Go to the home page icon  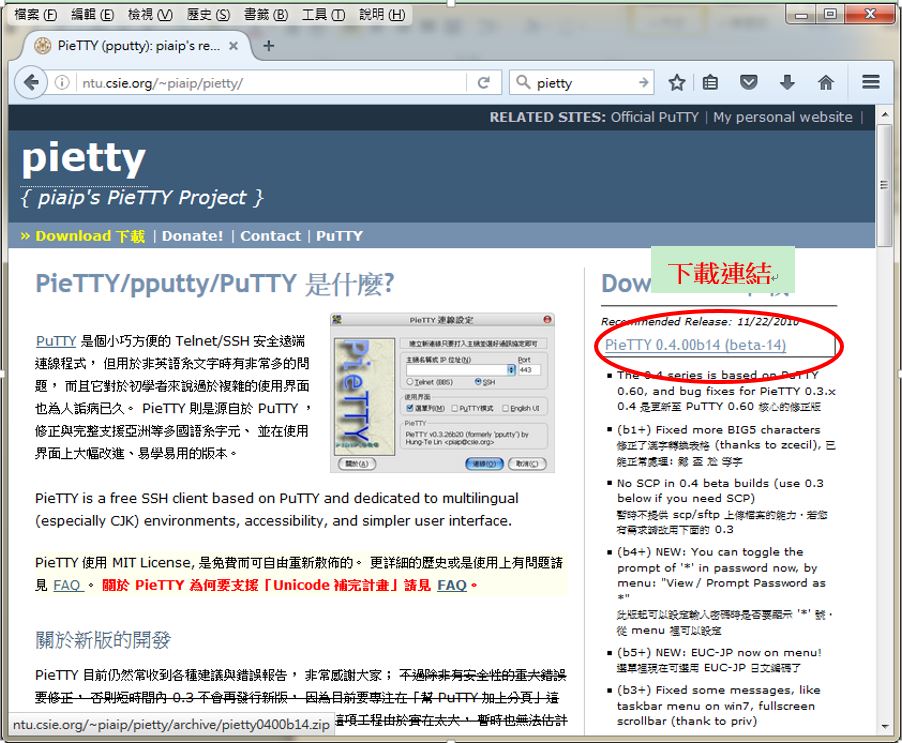point(825,83)
